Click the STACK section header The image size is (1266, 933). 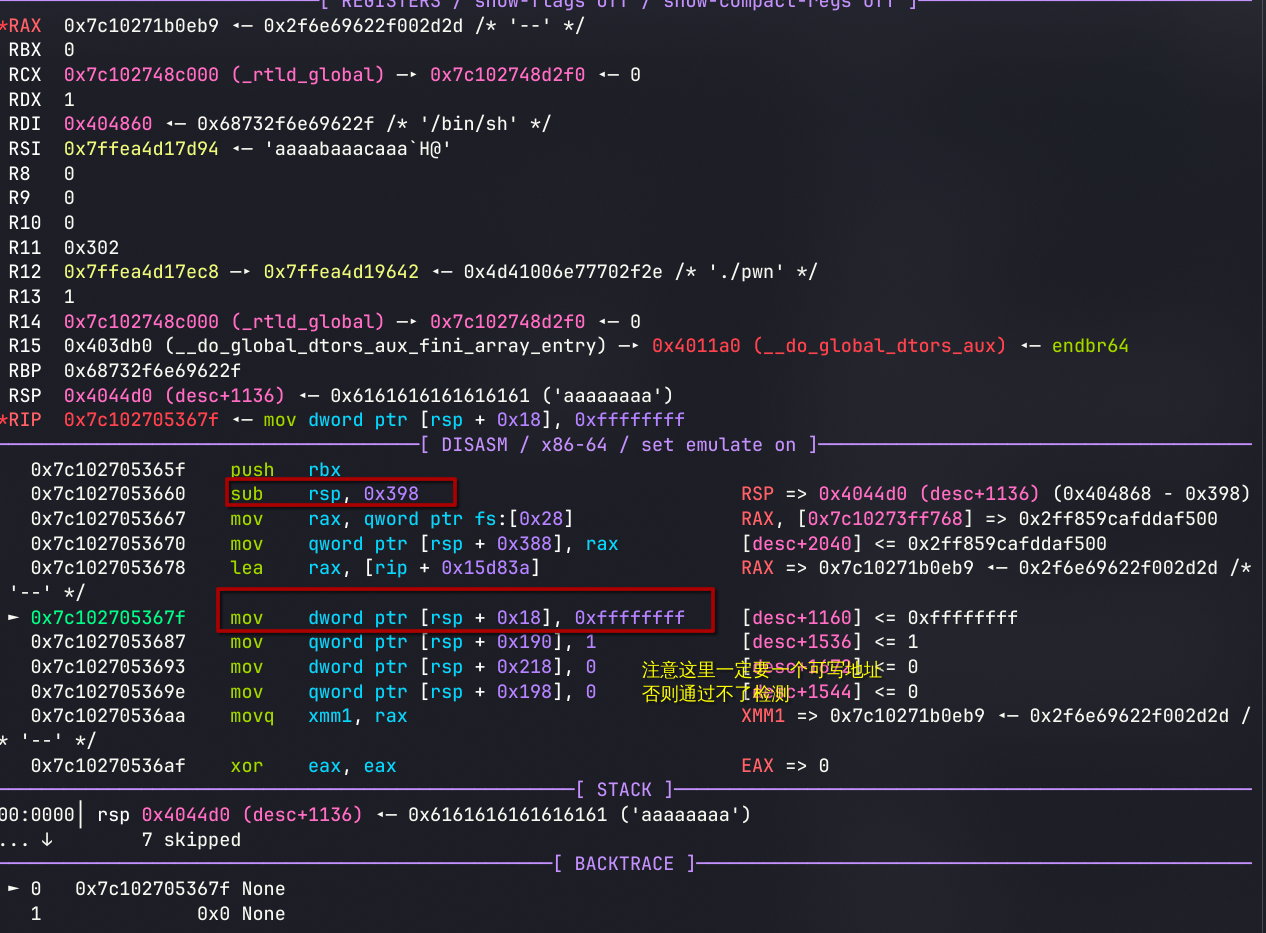click(625, 790)
